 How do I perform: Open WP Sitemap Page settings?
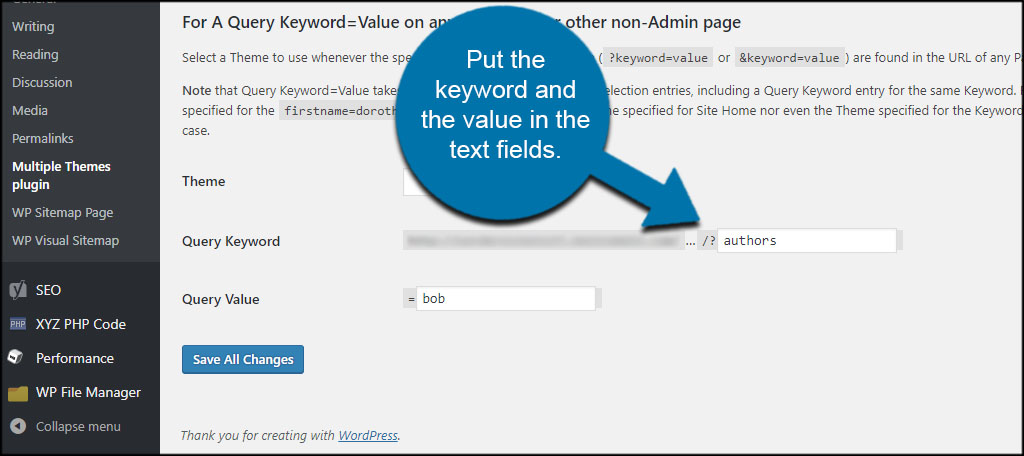pos(62,213)
